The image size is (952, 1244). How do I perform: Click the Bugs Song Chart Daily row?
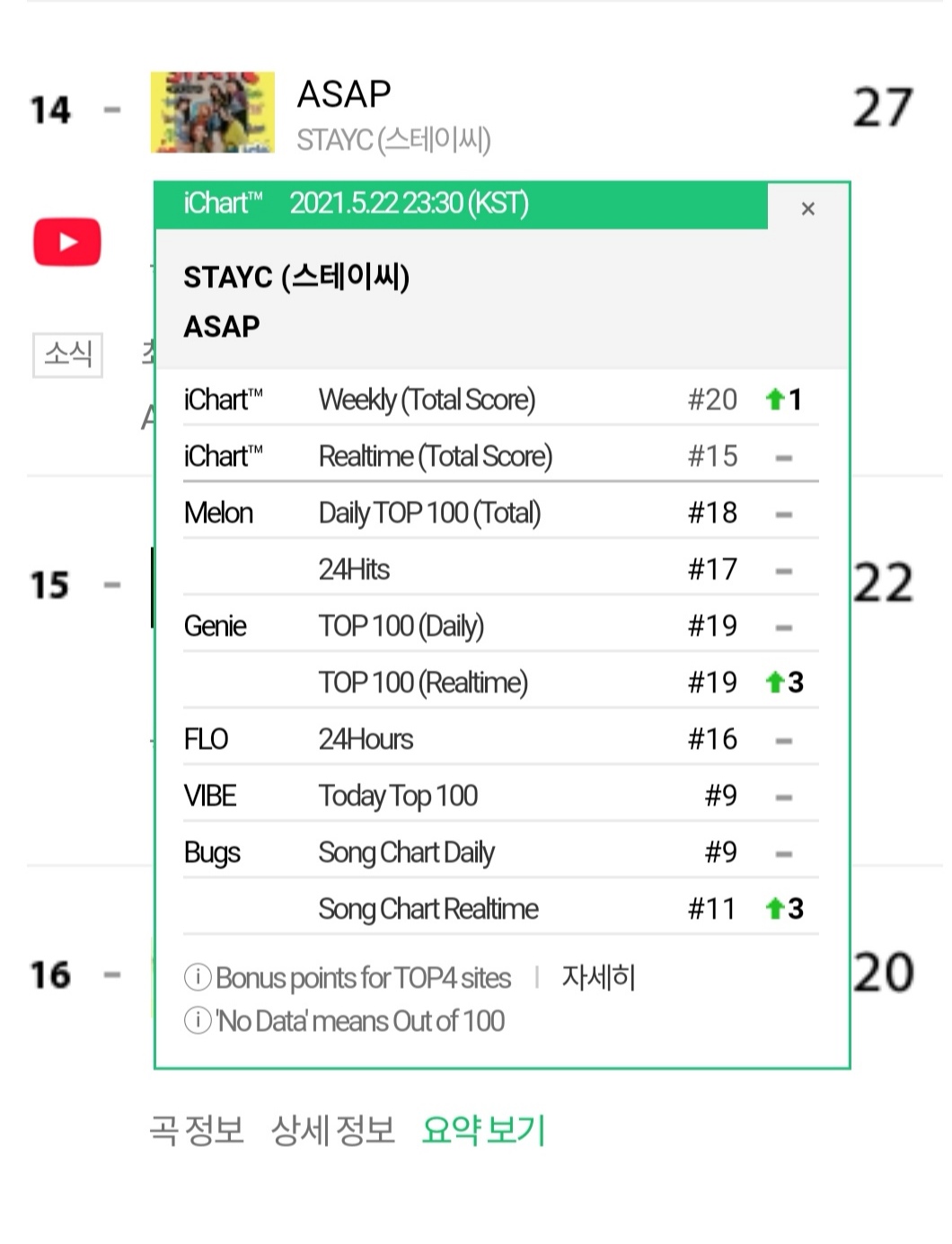point(500,852)
